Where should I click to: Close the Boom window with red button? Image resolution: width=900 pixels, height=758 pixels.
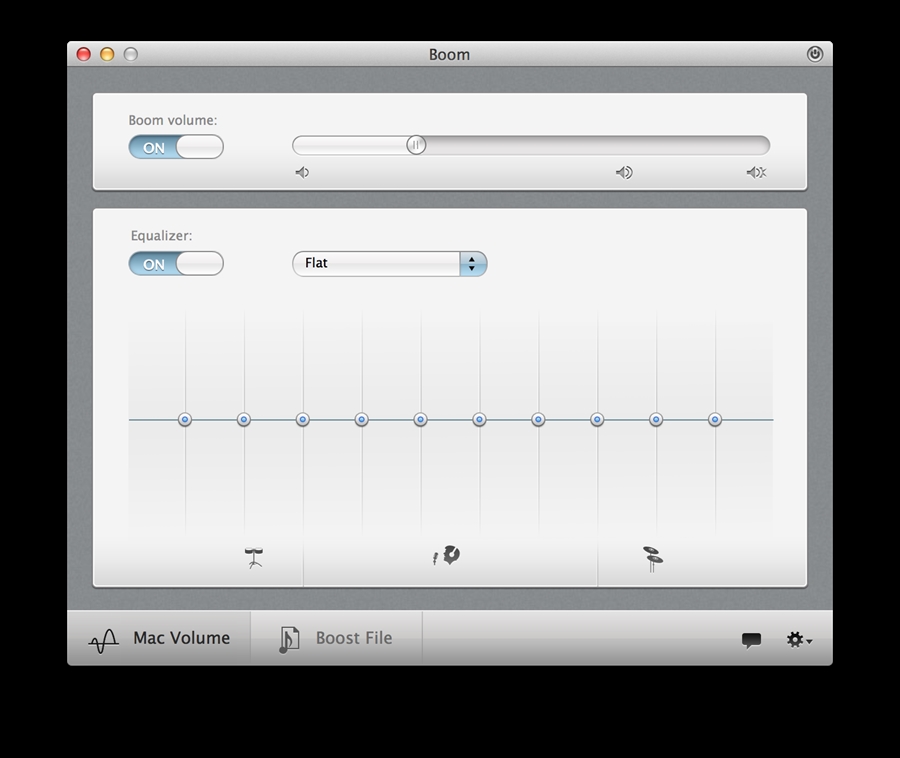[84, 54]
